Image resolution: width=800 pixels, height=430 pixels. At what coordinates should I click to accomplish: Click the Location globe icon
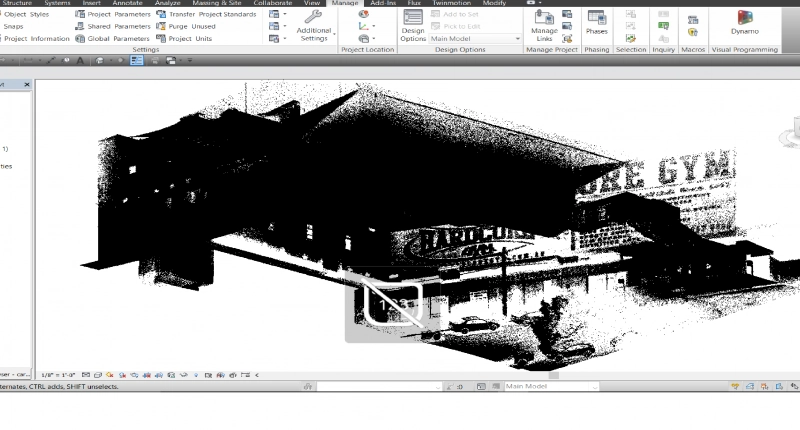pos(363,14)
